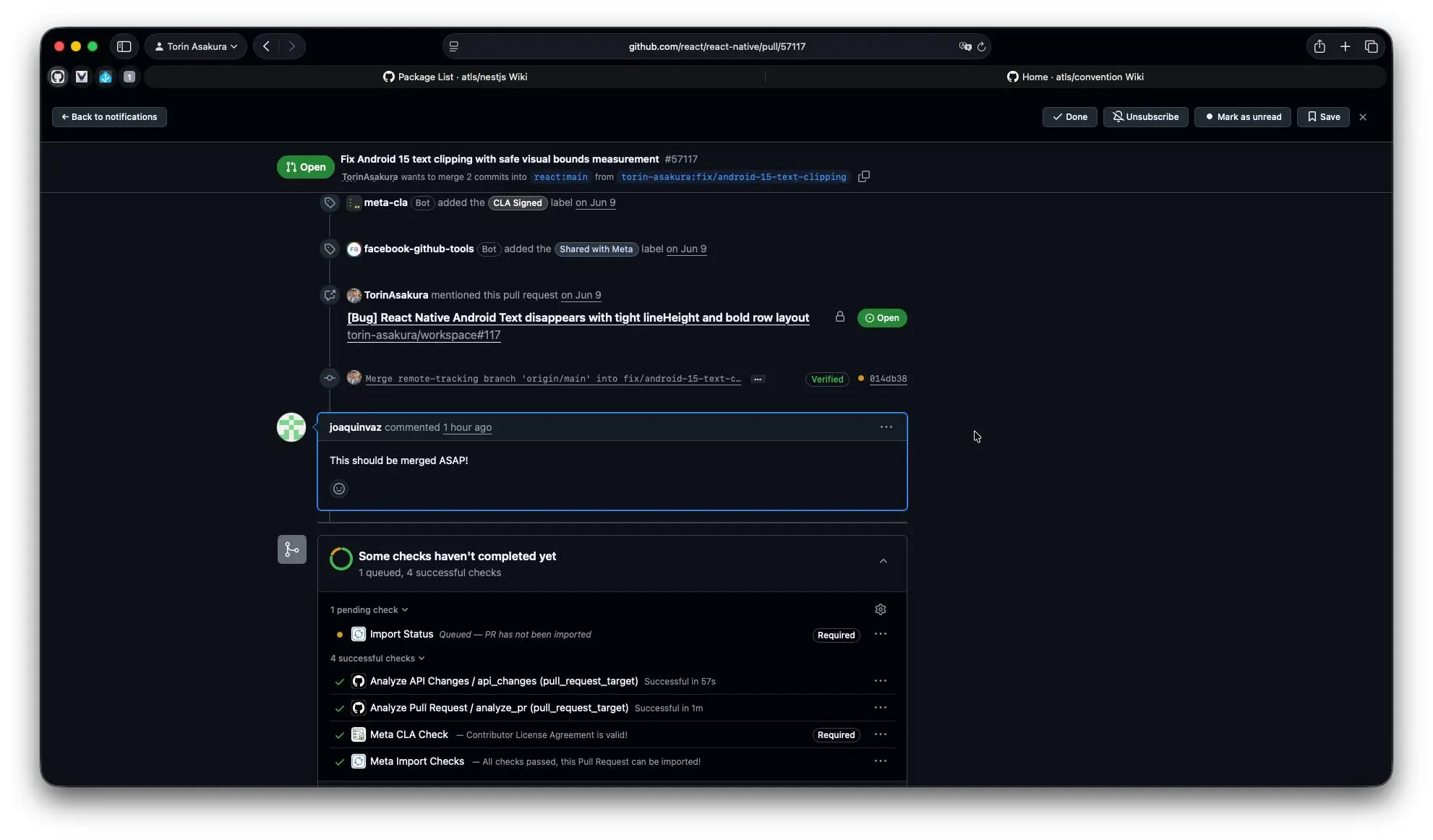The image size is (1433, 840).
Task: Open the merge commit message link
Action: click(553, 379)
